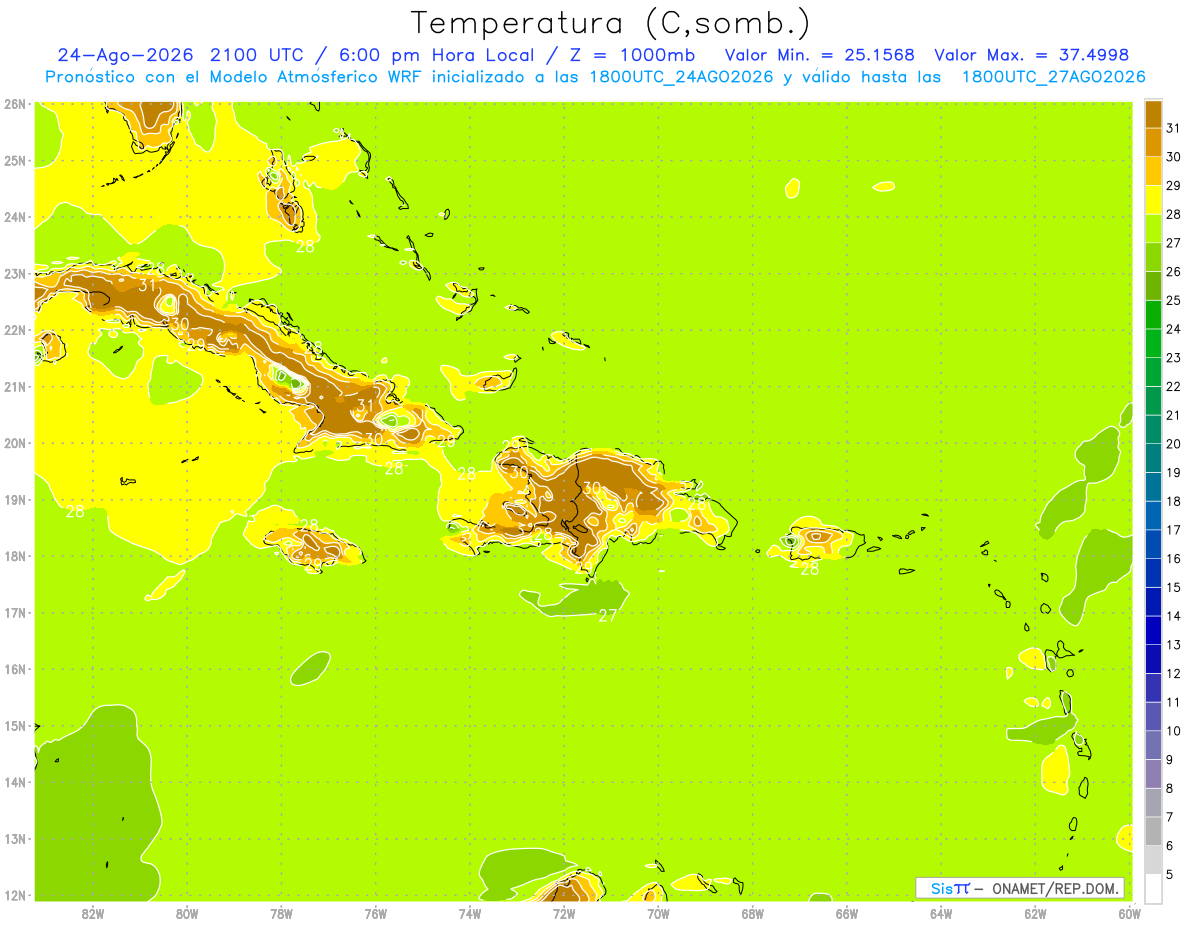Click the legend value label 13
This screenshot has width=1200, height=927.
tap(1173, 645)
